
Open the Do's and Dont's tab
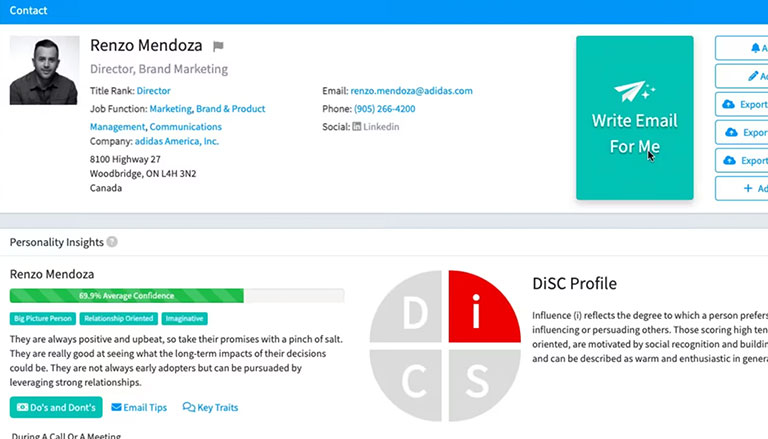56,407
